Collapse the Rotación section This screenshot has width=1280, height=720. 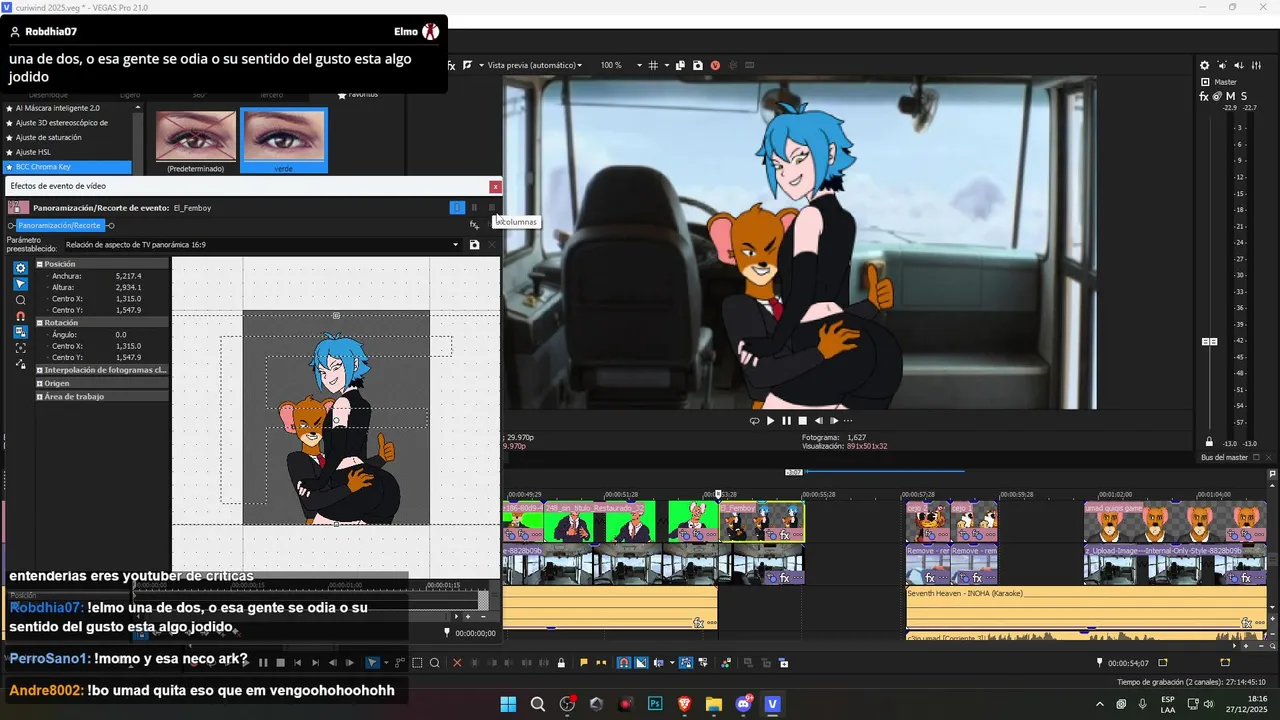[x=40, y=323]
